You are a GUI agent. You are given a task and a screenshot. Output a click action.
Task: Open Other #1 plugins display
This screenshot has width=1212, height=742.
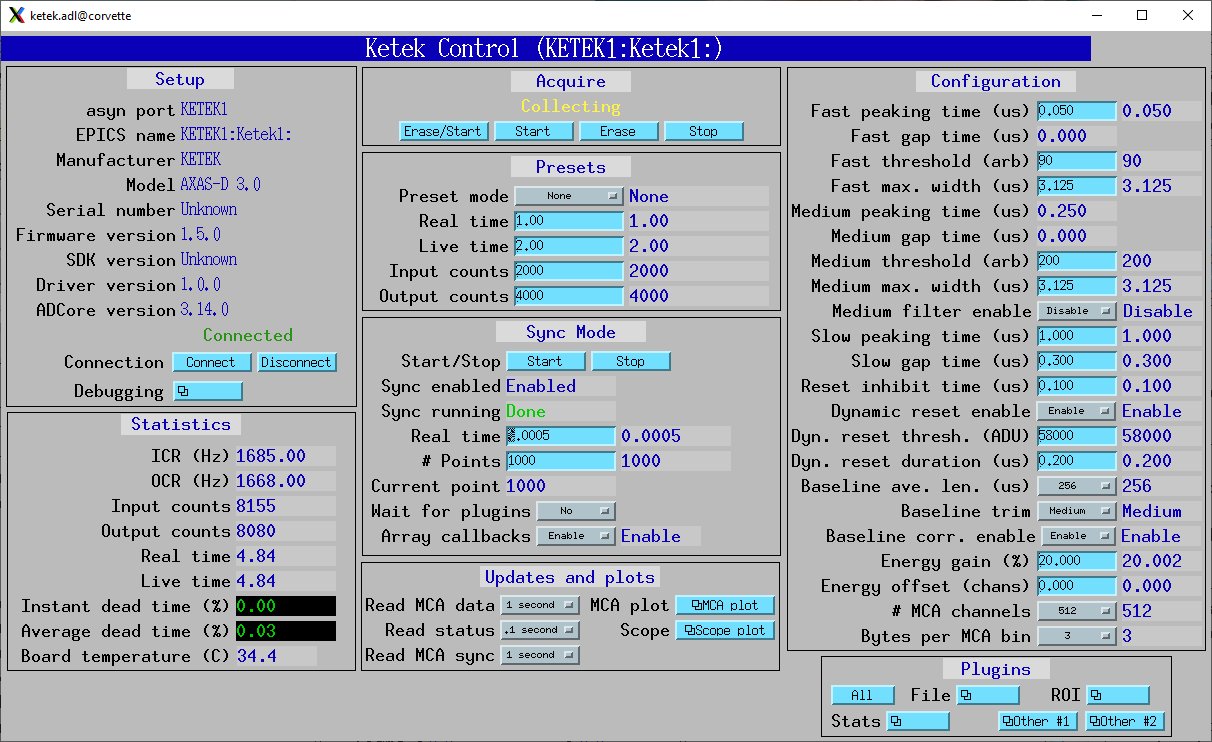tap(1038, 721)
